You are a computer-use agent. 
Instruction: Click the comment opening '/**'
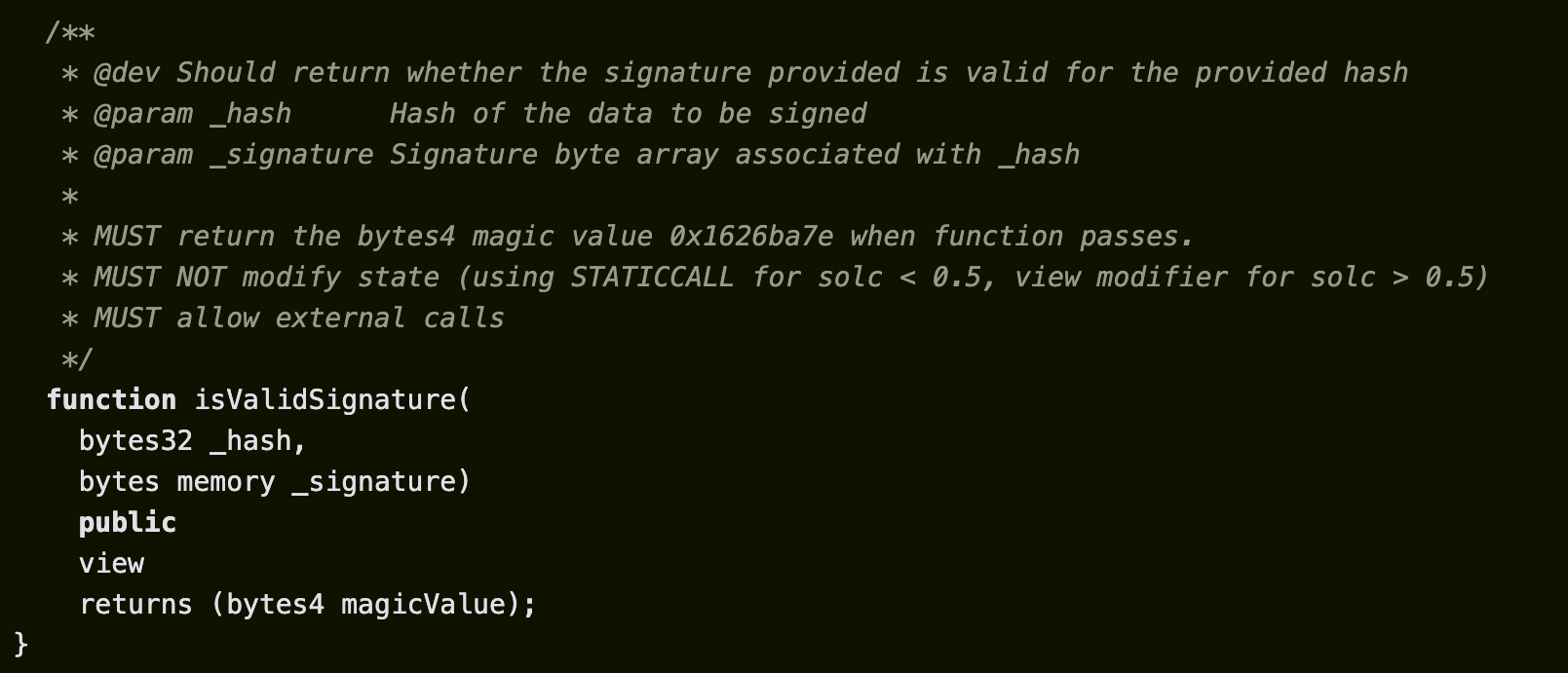70,33
